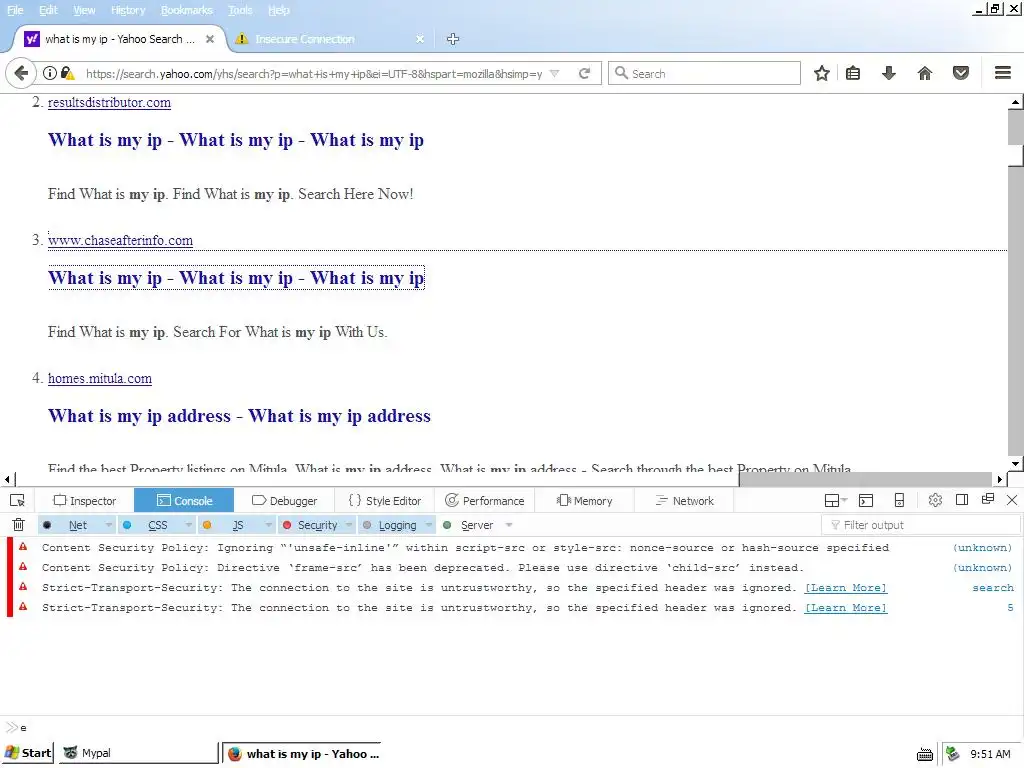Click the horizontal scrollbar thumb
The image size is (1024, 768).
(x=865, y=479)
